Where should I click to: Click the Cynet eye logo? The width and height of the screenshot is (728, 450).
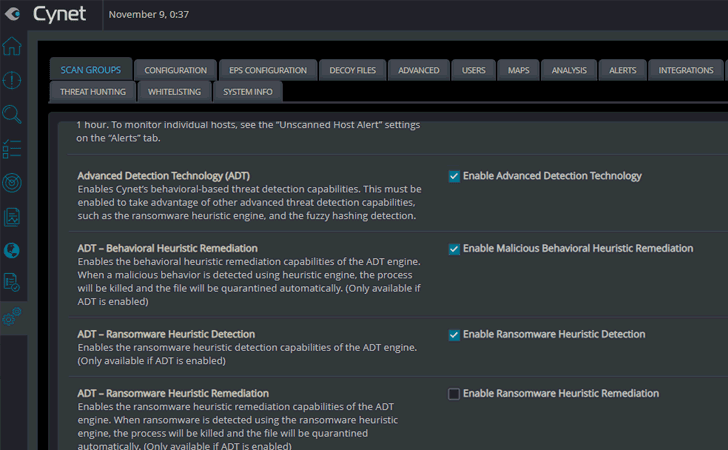[13, 14]
